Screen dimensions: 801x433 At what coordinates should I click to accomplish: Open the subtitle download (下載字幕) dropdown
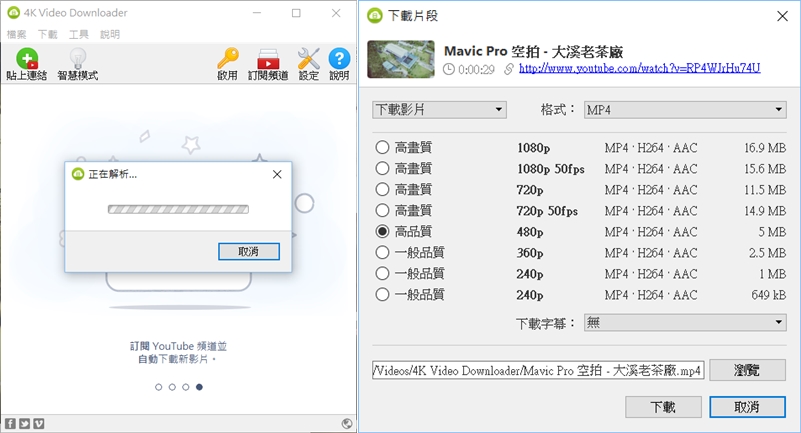pyautogui.click(x=685, y=322)
